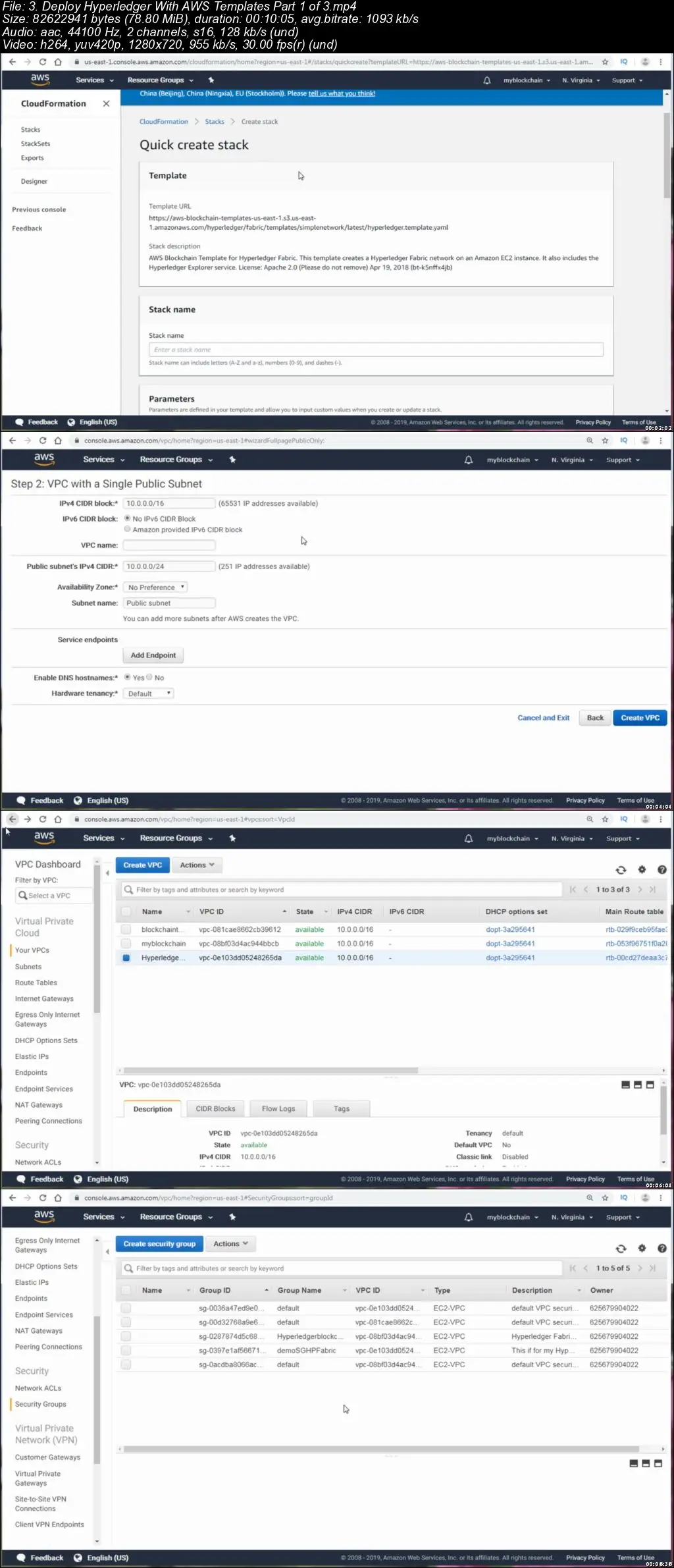Click the Cancel and Exit link
This screenshot has height=1568, width=674.
point(544,718)
